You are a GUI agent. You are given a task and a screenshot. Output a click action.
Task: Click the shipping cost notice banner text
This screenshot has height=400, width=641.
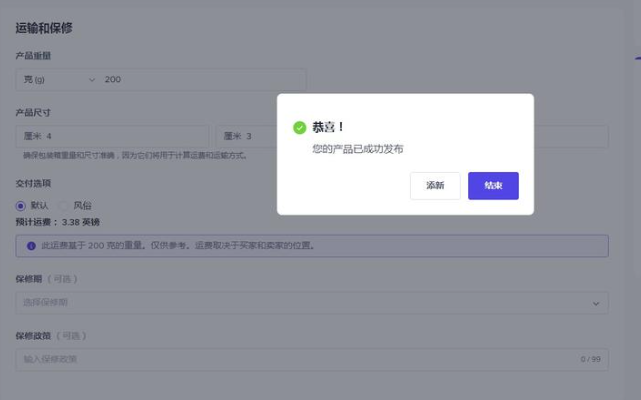pos(178,245)
